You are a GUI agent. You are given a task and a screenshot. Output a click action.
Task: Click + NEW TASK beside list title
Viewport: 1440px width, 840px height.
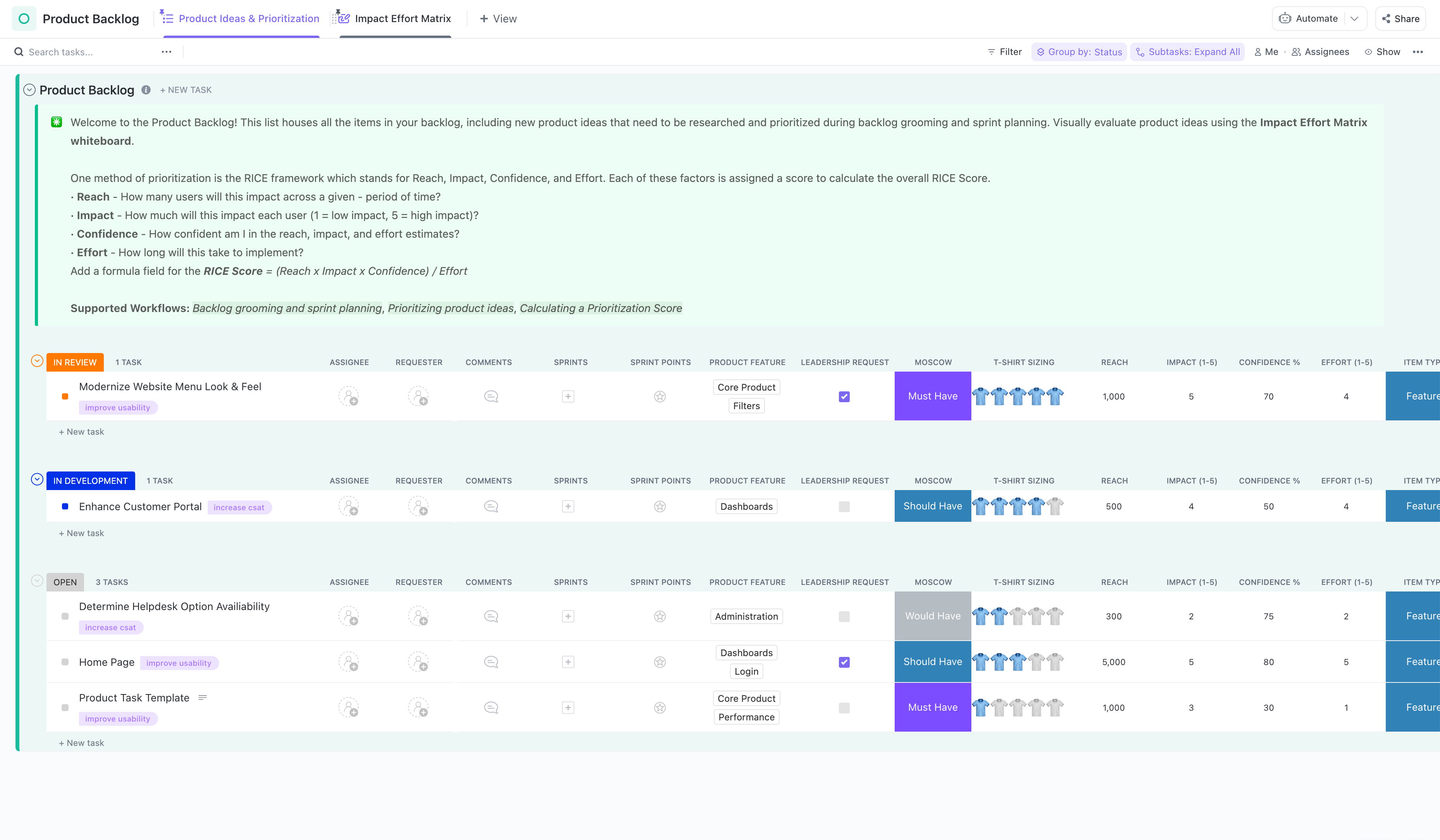186,90
